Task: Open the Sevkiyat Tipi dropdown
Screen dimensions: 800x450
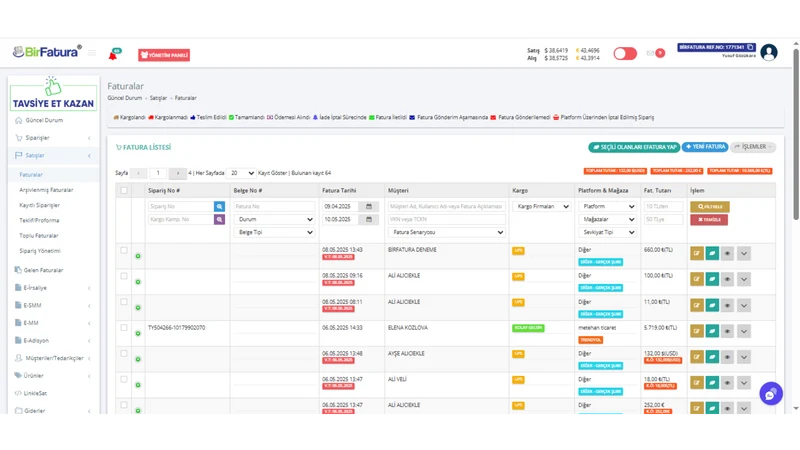Action: 607,232
